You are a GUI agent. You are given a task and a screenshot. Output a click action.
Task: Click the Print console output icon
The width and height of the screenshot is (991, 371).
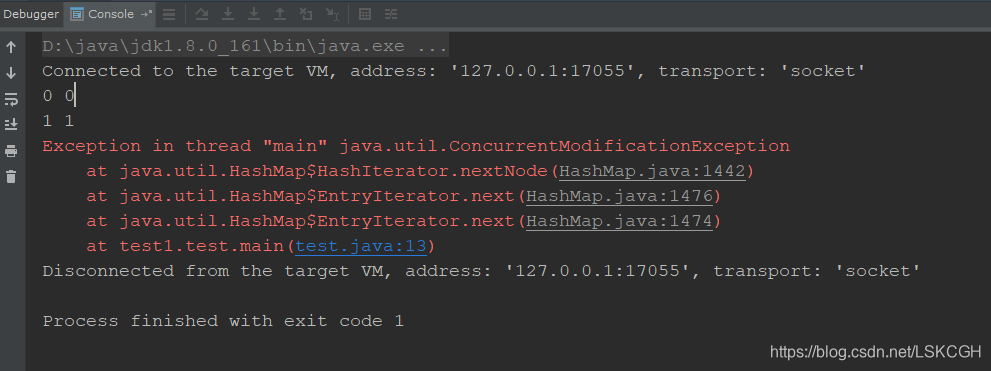click(x=11, y=150)
